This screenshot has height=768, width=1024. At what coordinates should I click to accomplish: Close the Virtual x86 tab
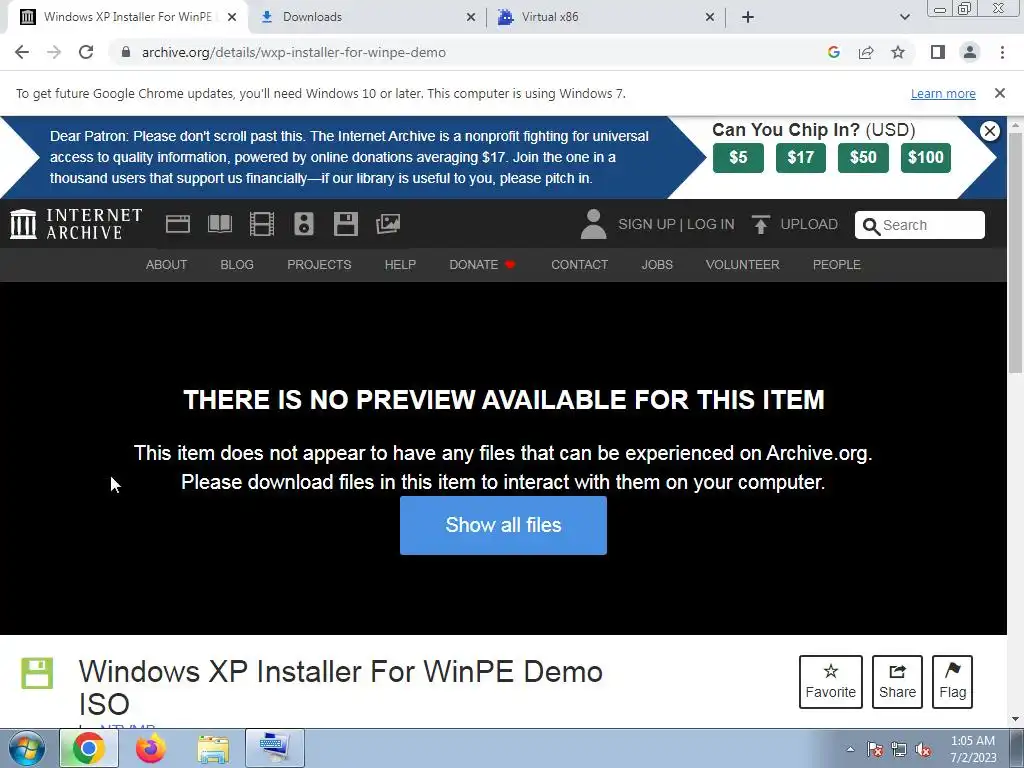[x=710, y=17]
